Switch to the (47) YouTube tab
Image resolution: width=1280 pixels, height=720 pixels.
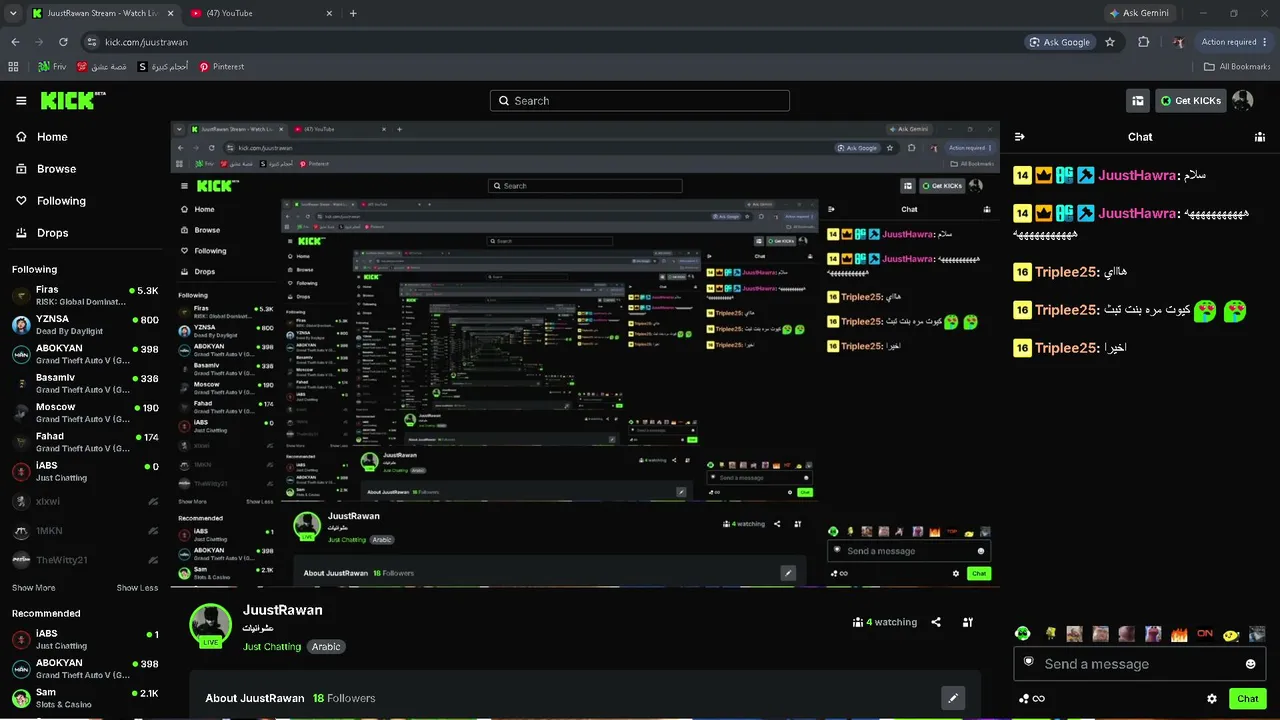click(260, 13)
